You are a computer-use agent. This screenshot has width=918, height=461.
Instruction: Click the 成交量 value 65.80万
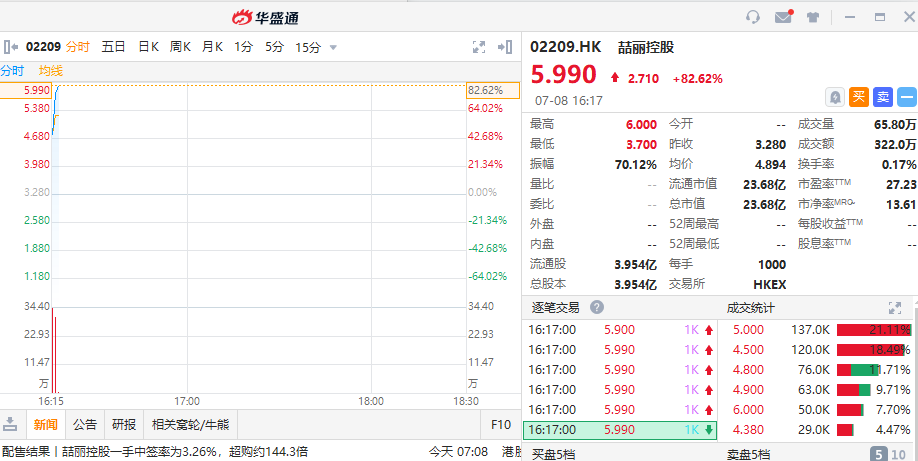coord(895,124)
